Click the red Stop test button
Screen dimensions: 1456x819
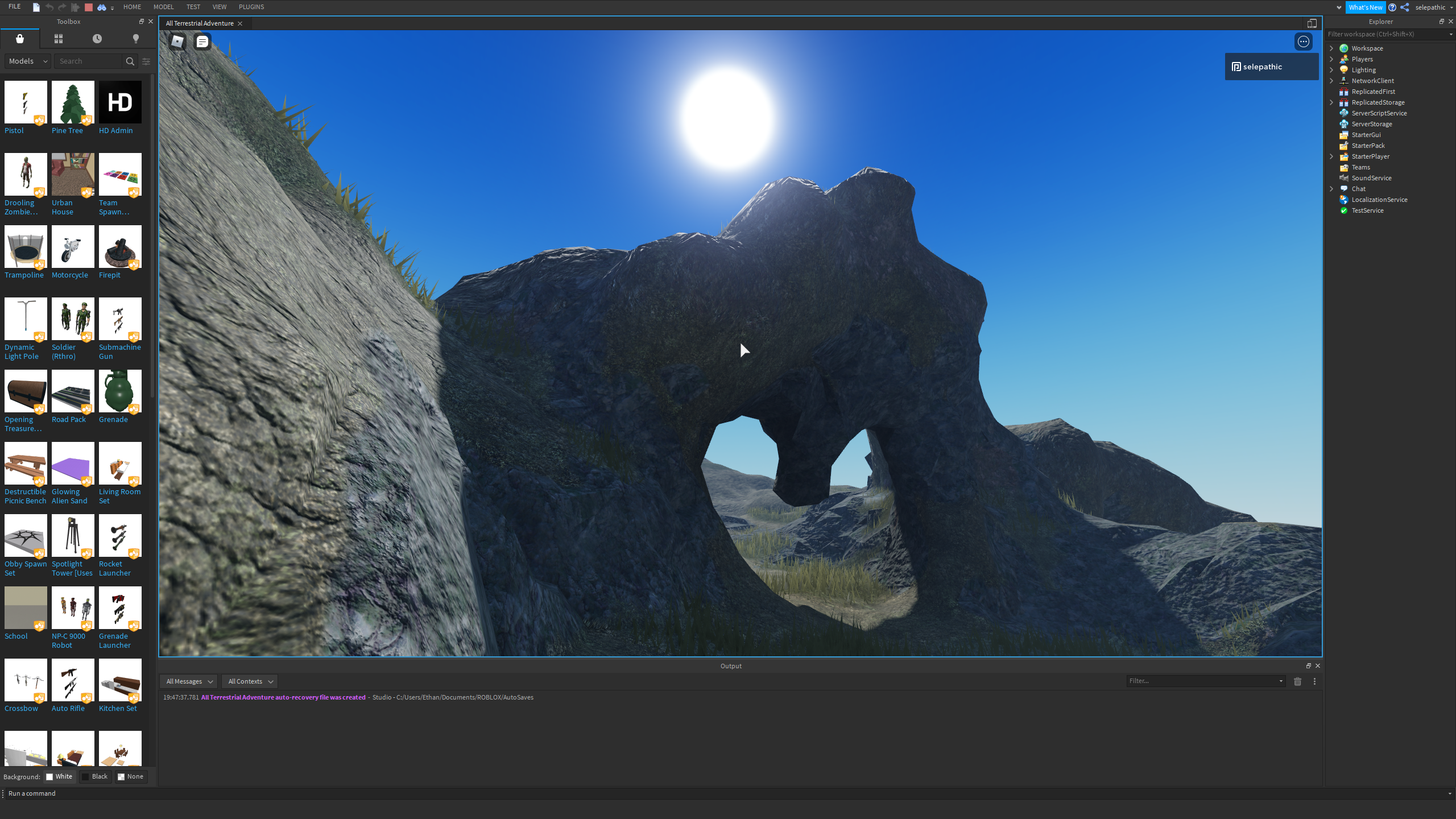point(89,7)
